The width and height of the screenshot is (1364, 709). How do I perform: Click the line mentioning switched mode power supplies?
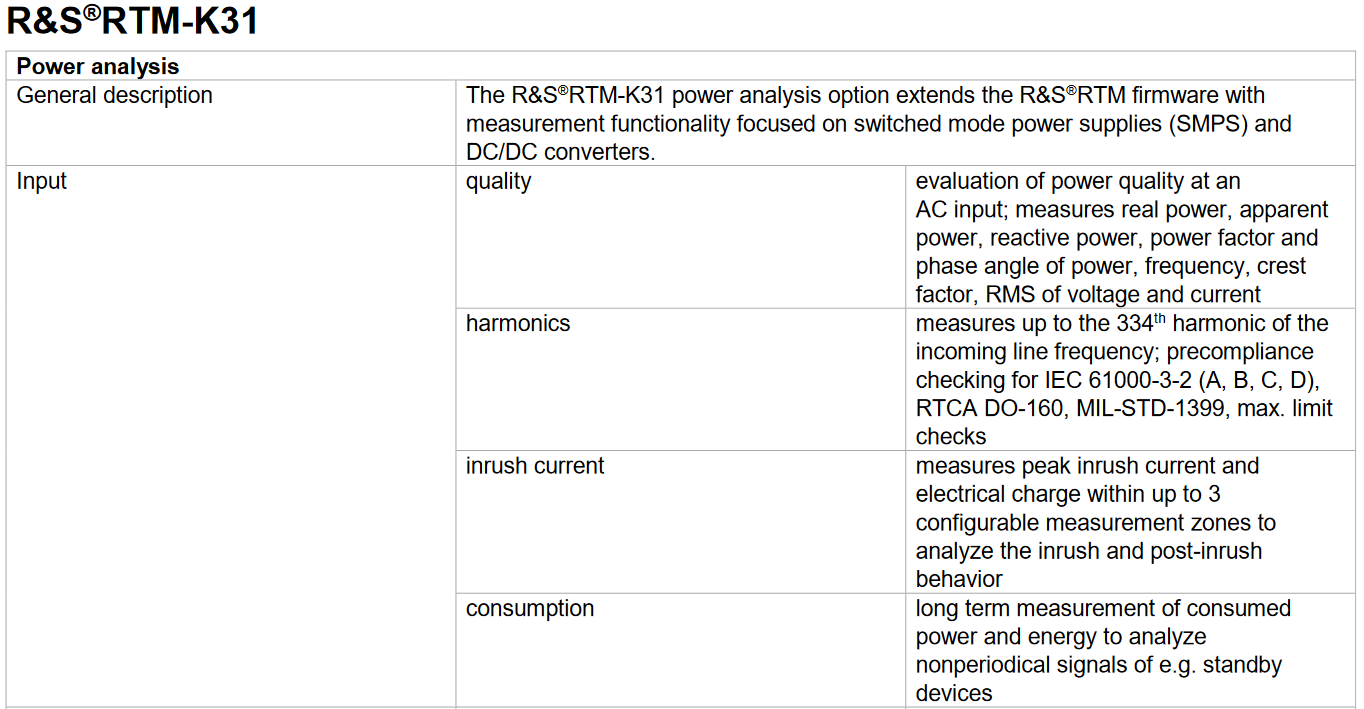point(878,125)
